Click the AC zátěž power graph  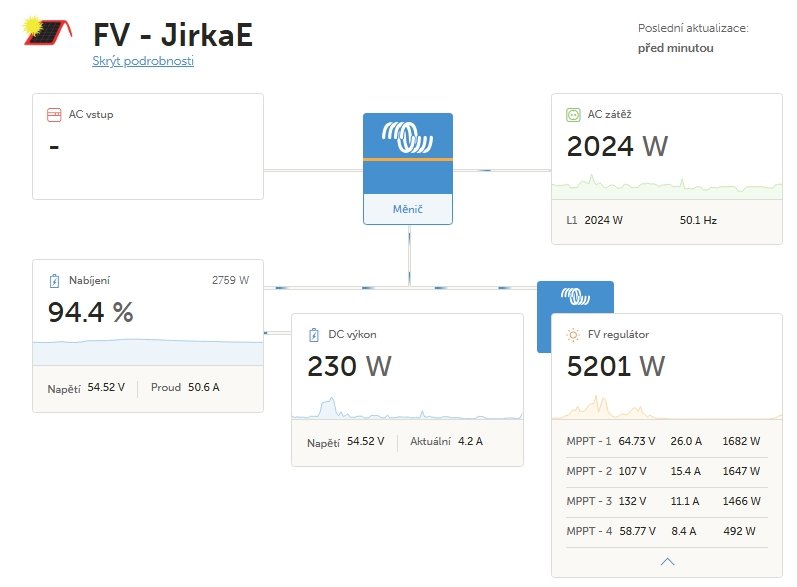coord(667,187)
